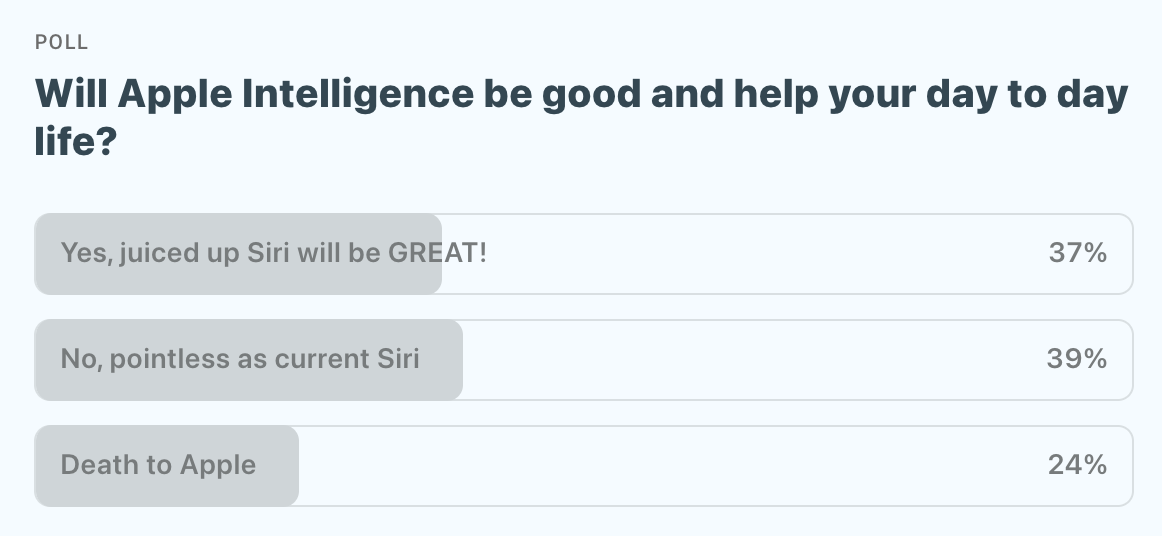Click the 24% result figure
The image size is (1162, 536).
pyautogui.click(x=1077, y=466)
